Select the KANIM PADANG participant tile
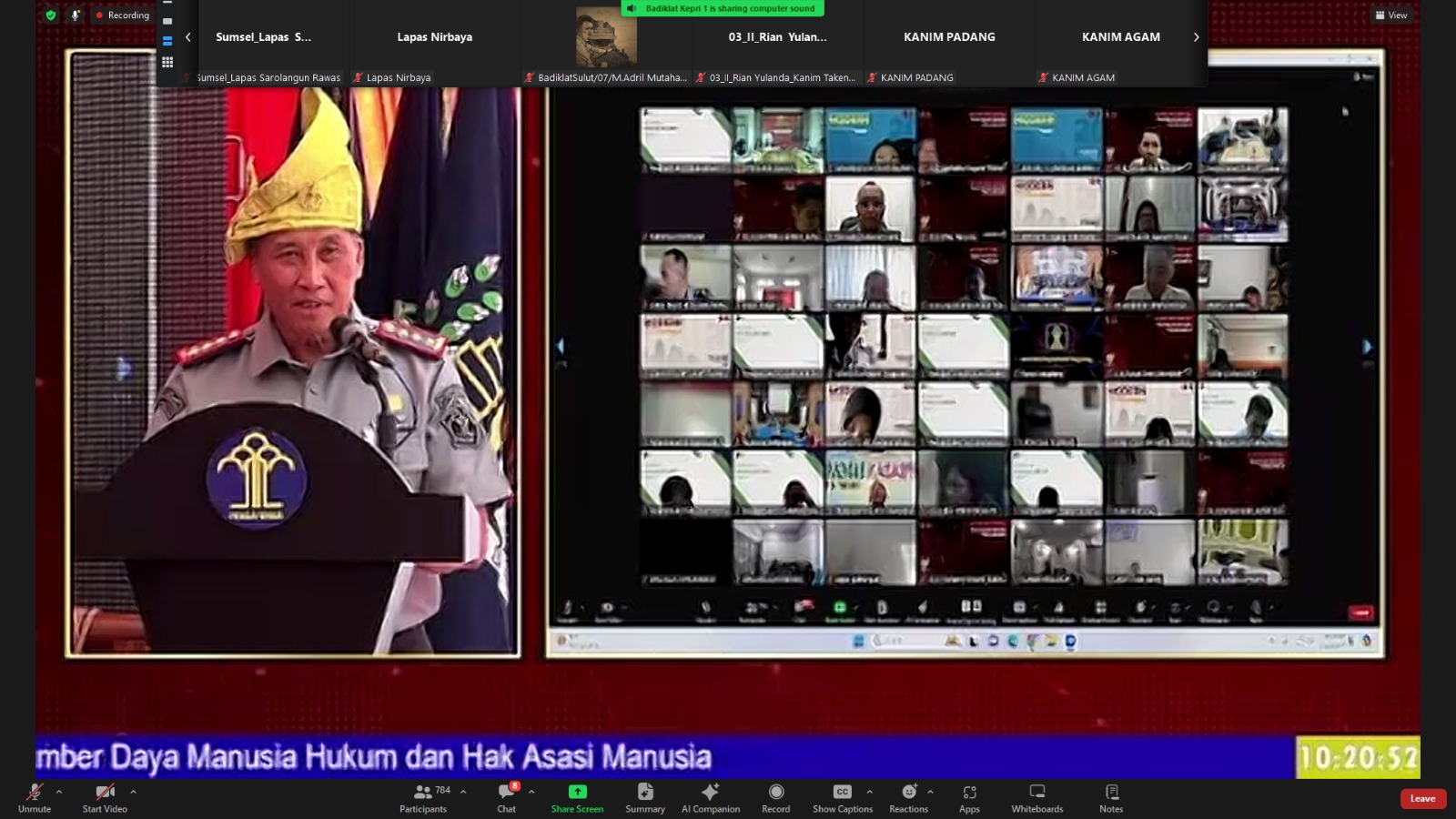The width and height of the screenshot is (1456, 819). click(949, 43)
